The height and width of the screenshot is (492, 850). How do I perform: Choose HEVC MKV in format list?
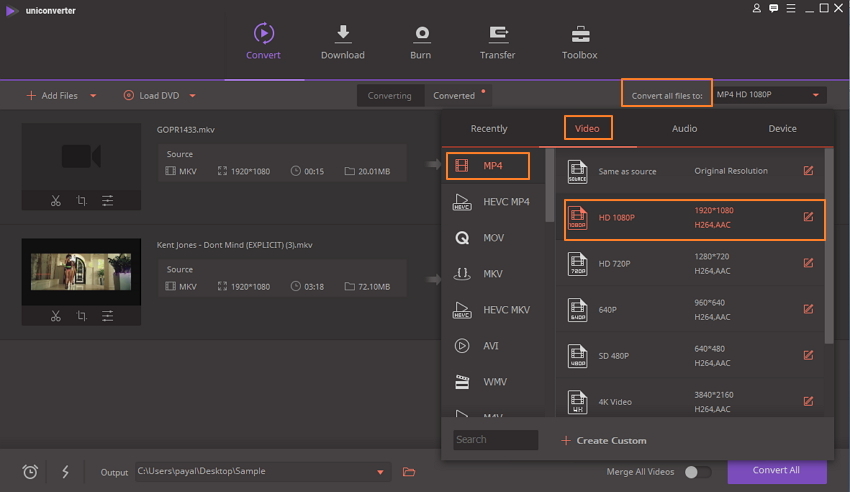tap(491, 310)
